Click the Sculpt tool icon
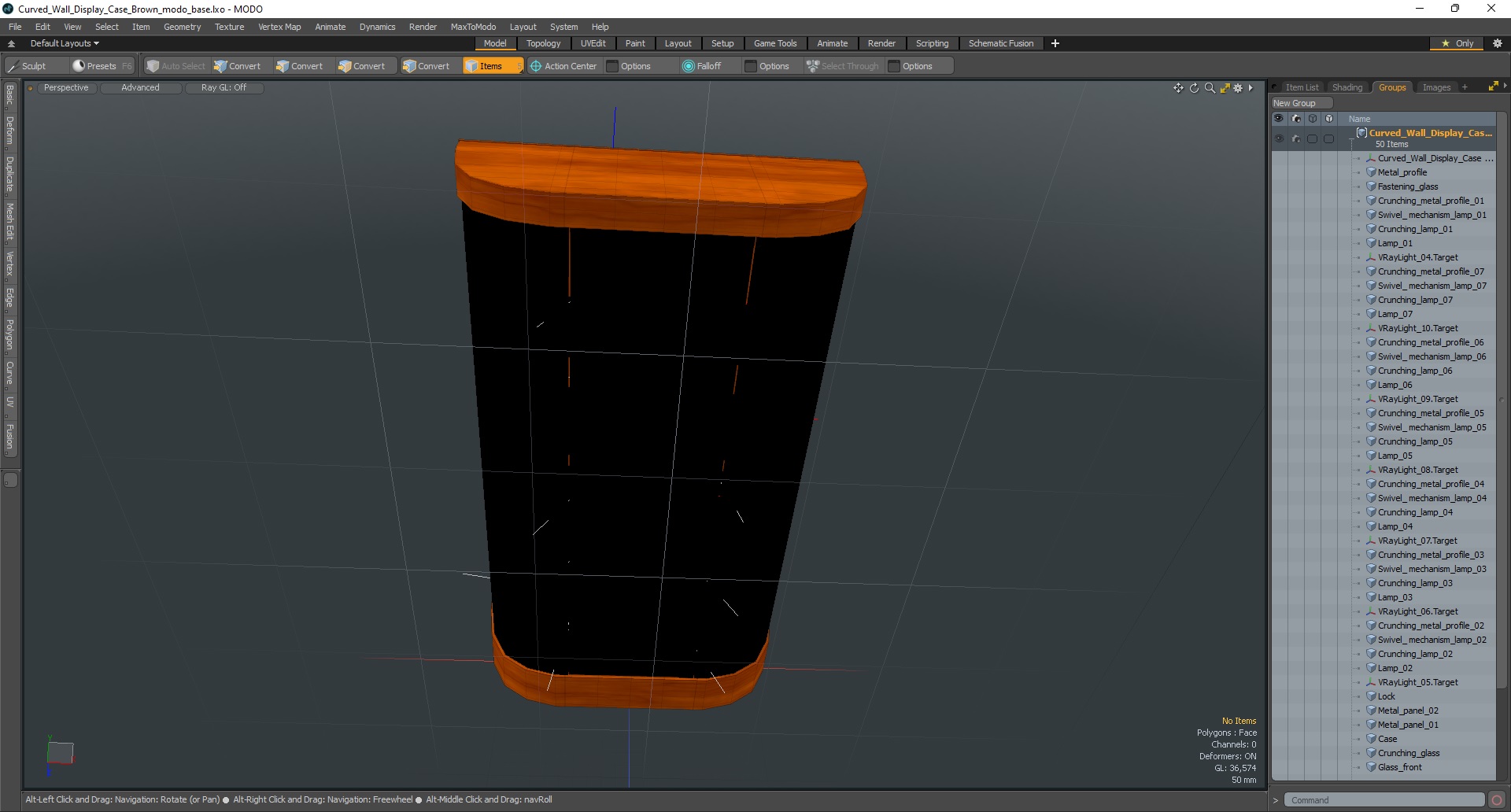 [13, 66]
